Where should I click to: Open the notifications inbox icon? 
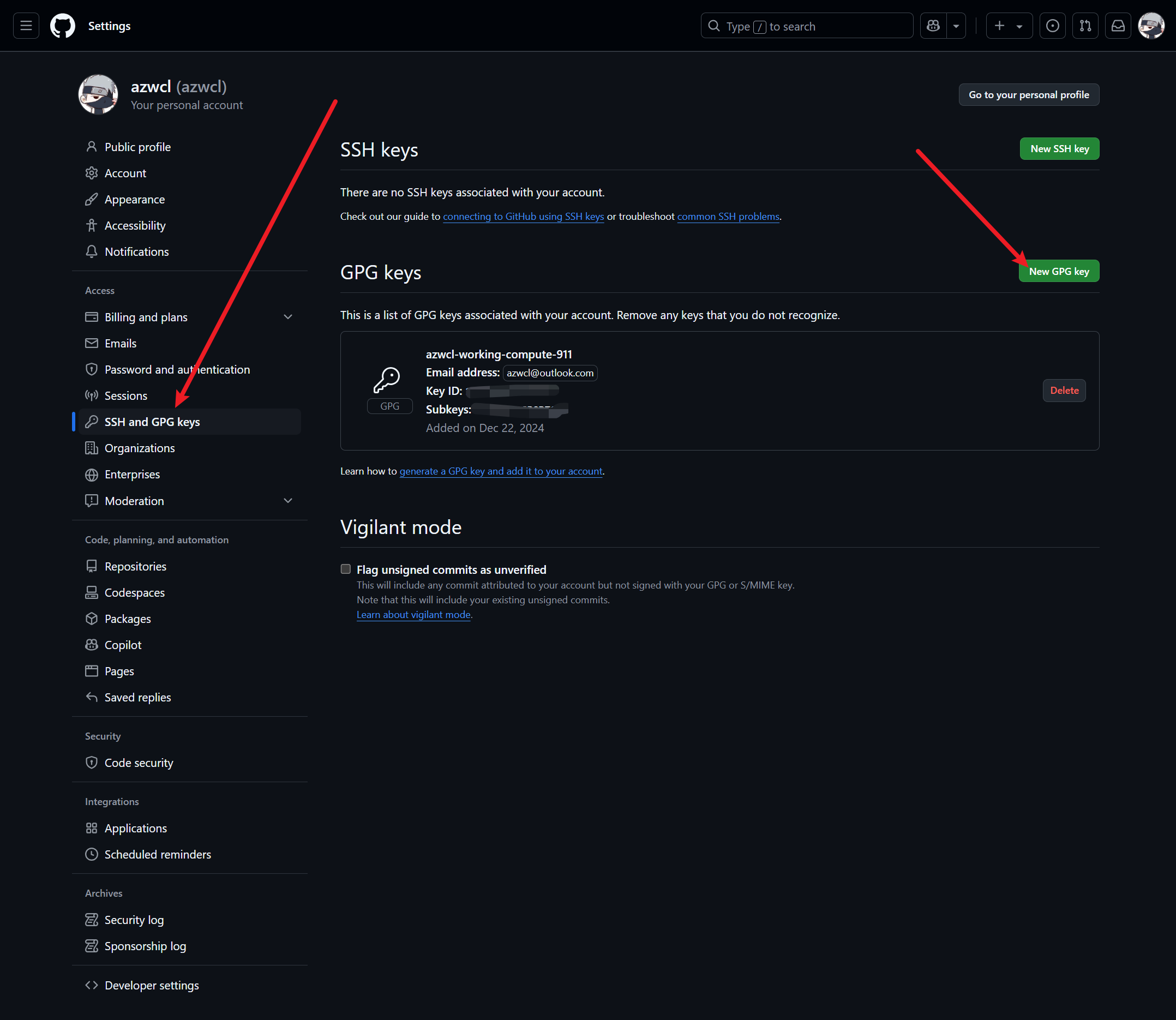[1118, 26]
